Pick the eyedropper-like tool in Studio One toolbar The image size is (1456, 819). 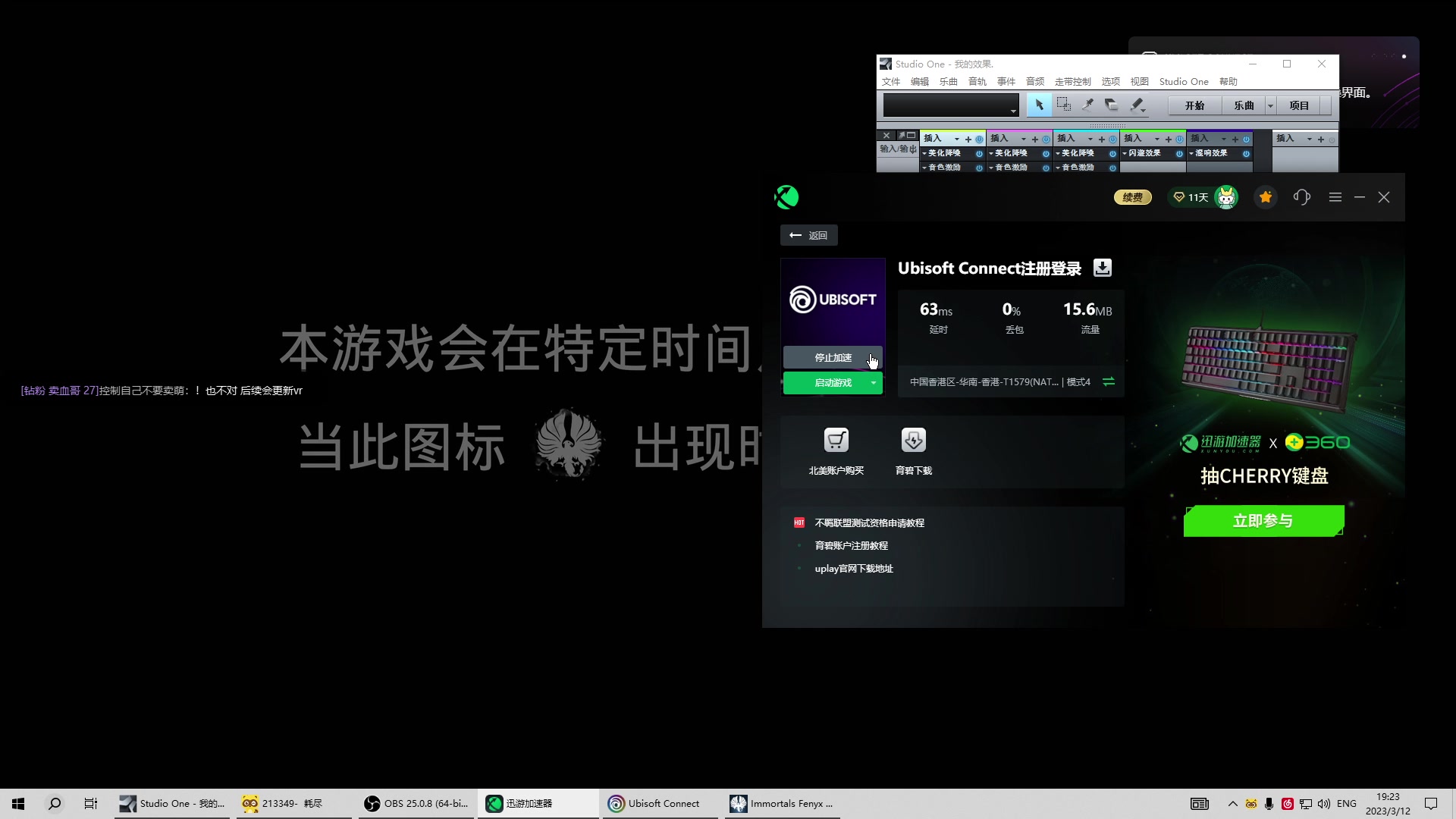click(1087, 105)
